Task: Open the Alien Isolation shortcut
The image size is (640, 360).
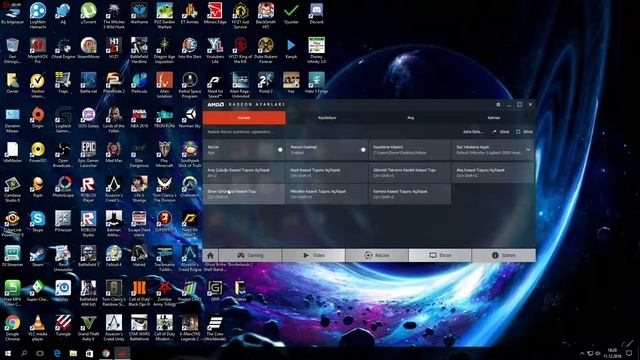Action: pos(164,85)
